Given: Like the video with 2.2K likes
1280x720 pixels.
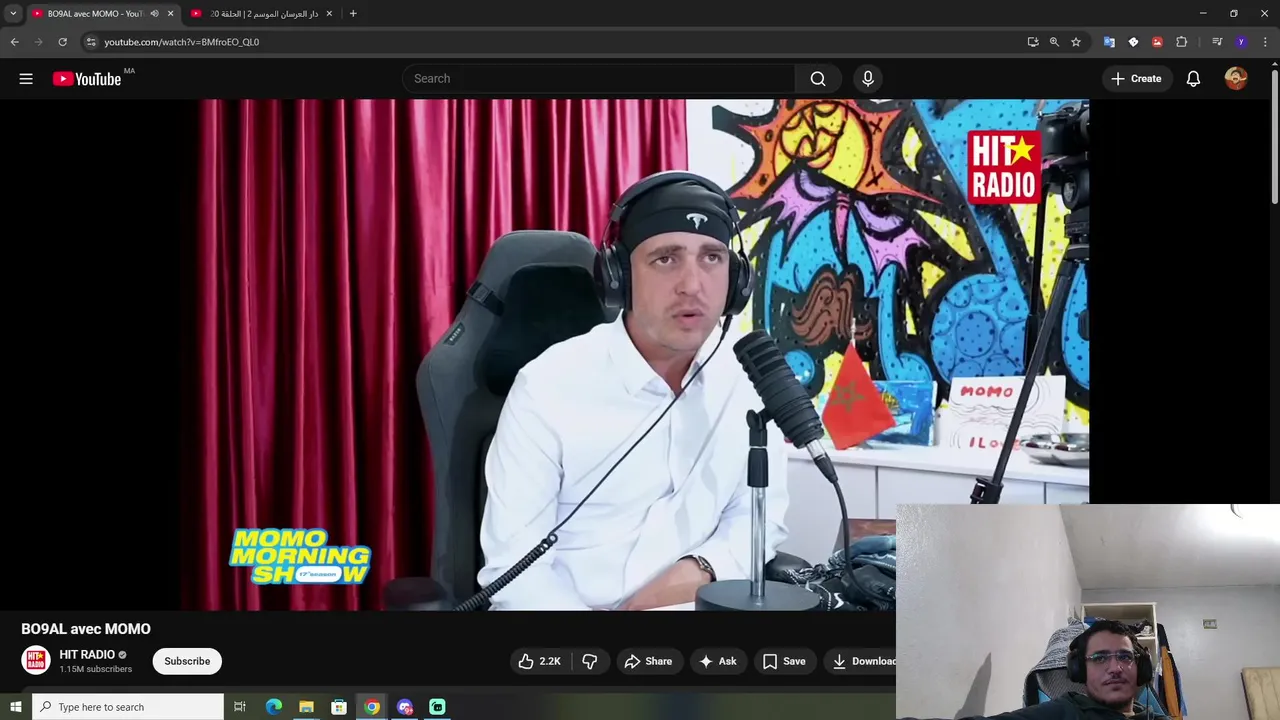Looking at the screenshot, I should (x=540, y=661).
